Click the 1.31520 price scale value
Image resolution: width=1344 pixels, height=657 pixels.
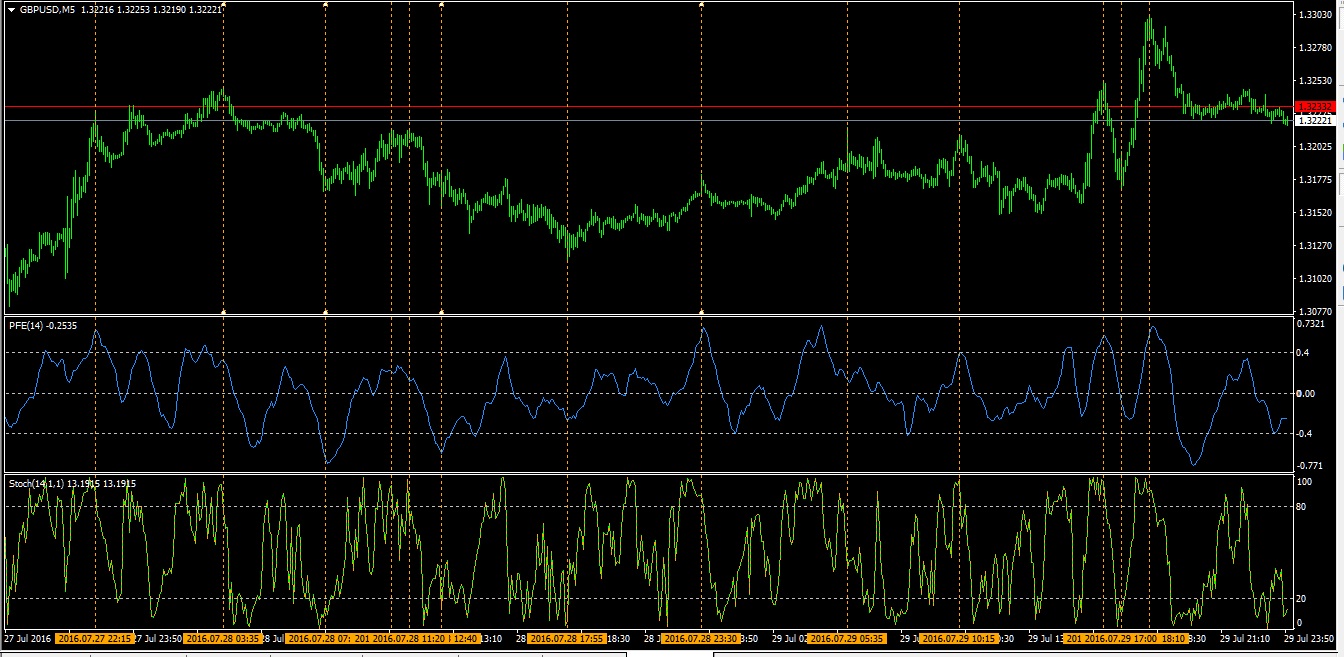click(1315, 213)
